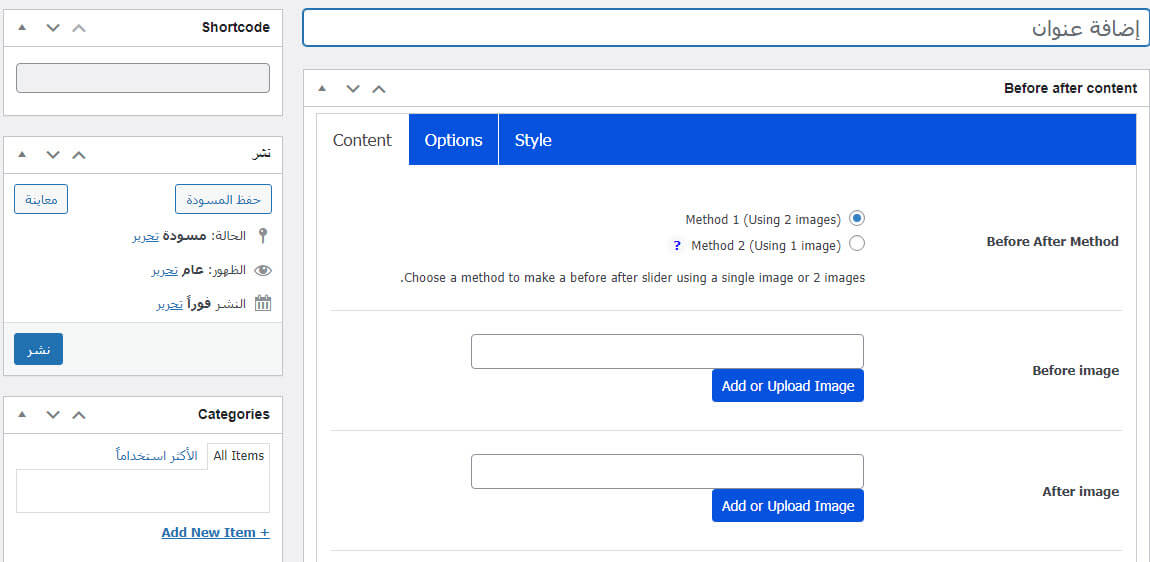Move Publish panel down with arrow icon
This screenshot has width=1150, height=562.
tap(53, 154)
